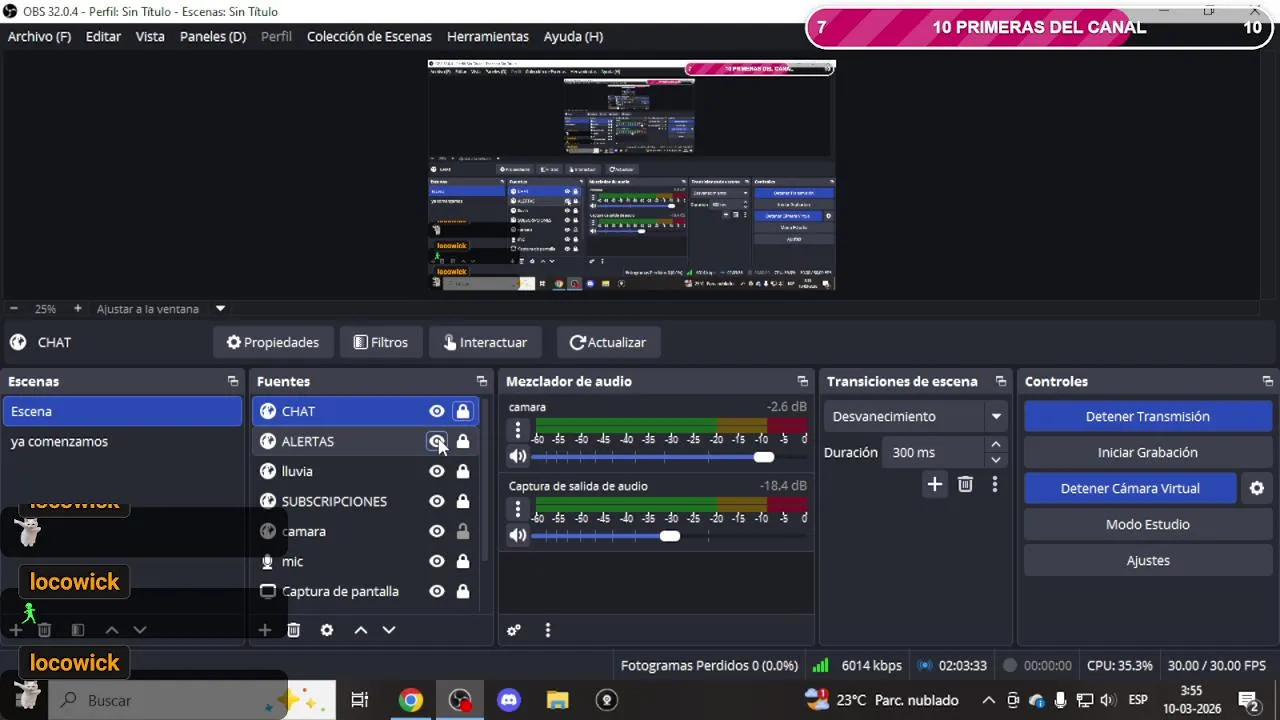Screen dimensions: 1280x720
Task: Open audio mixer three-dot menu
Action: (x=547, y=630)
